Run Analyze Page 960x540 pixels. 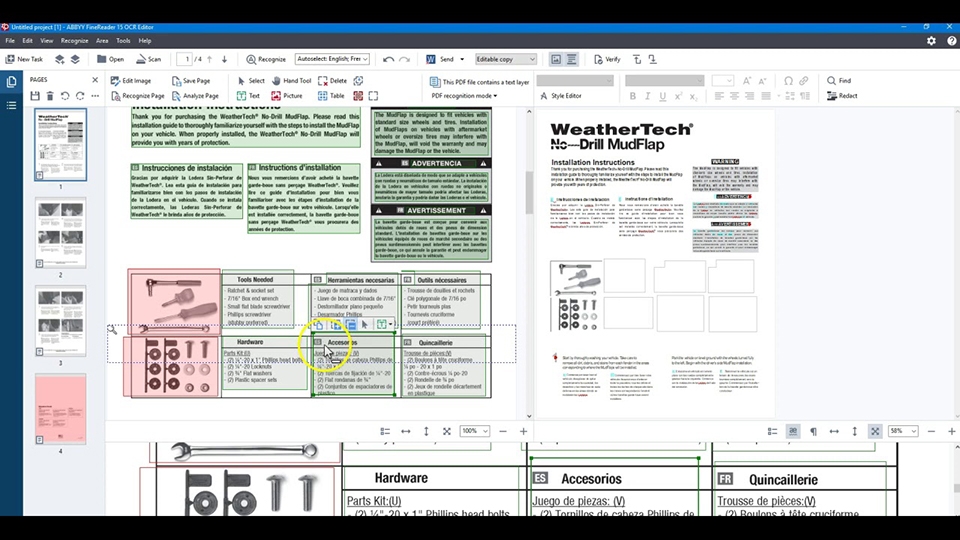click(x=195, y=96)
